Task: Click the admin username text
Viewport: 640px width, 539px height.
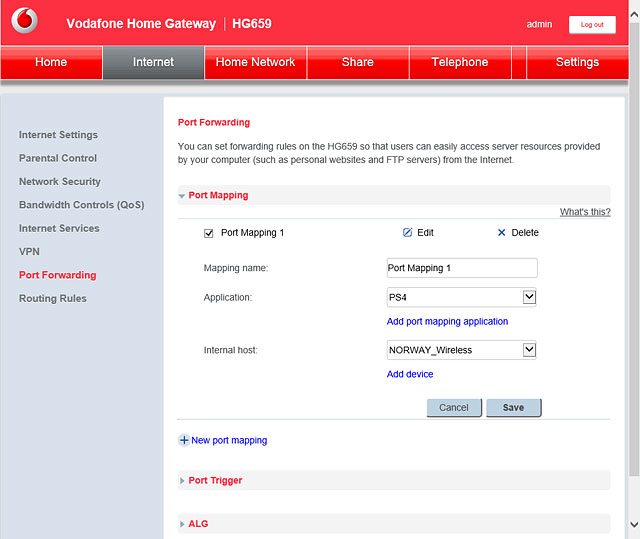Action: click(539, 24)
